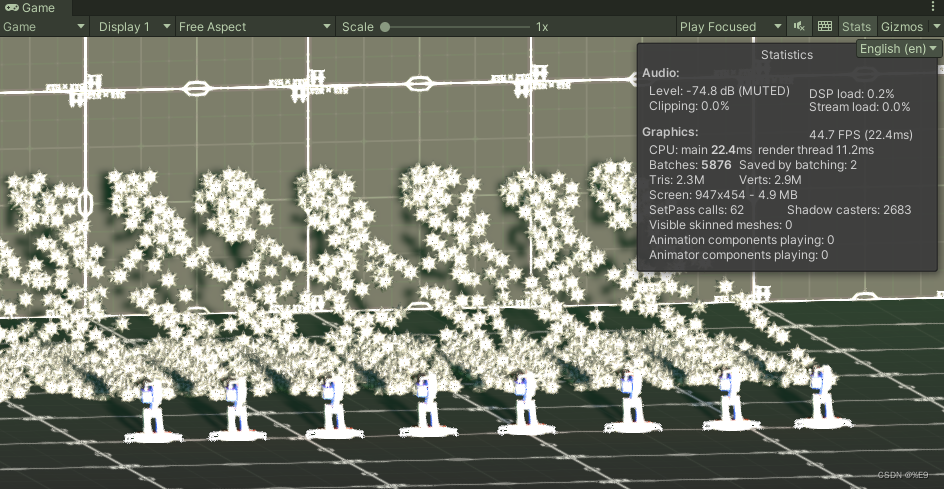The image size is (944, 489).
Task: Click the SetPass calls: 62 text
Action: pos(697,210)
